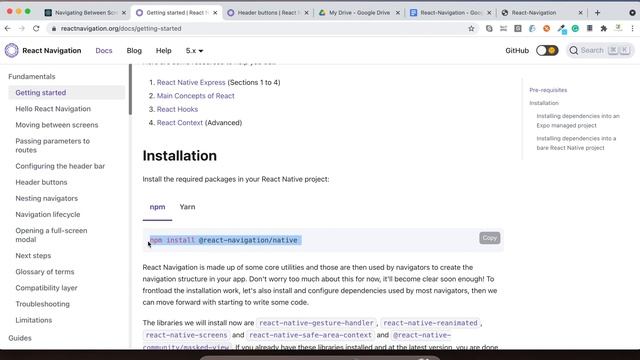This screenshot has width=640, height=360.
Task: Click the React Navigation logo icon
Action: coord(11,51)
